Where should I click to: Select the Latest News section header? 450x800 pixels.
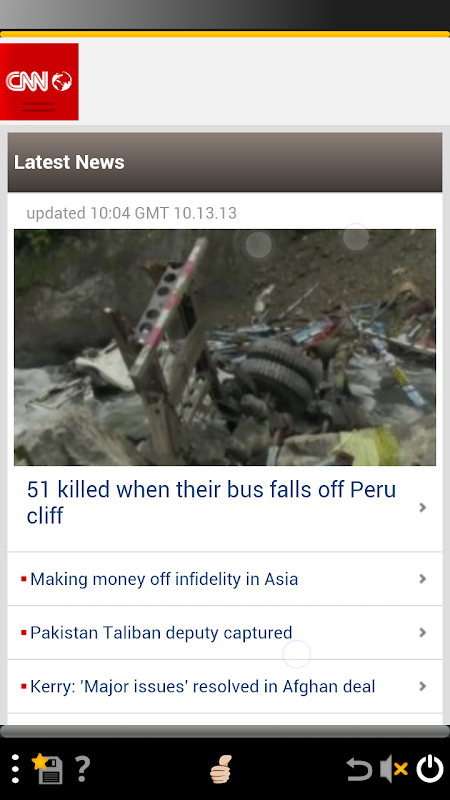tap(225, 162)
